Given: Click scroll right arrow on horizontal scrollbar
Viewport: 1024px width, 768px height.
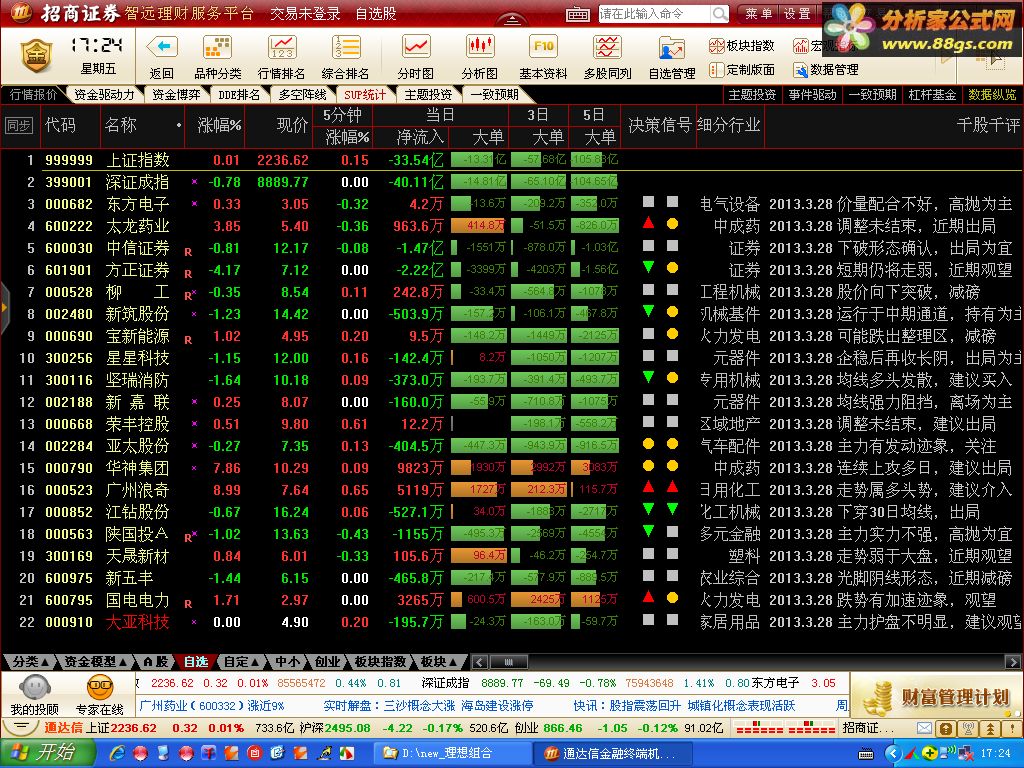Looking at the screenshot, I should pos(1014,662).
